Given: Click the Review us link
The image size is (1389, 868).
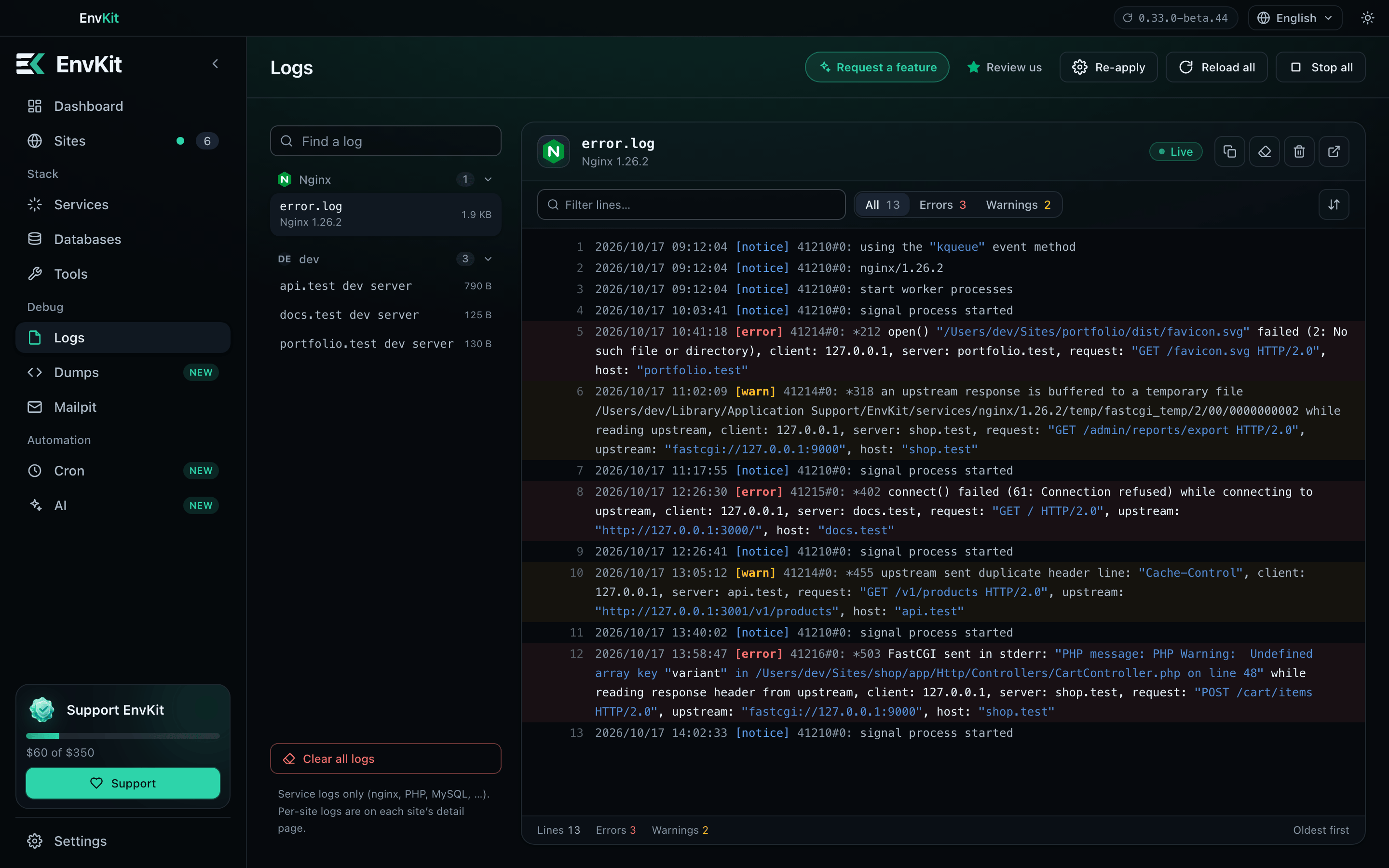Looking at the screenshot, I should 1005,67.
